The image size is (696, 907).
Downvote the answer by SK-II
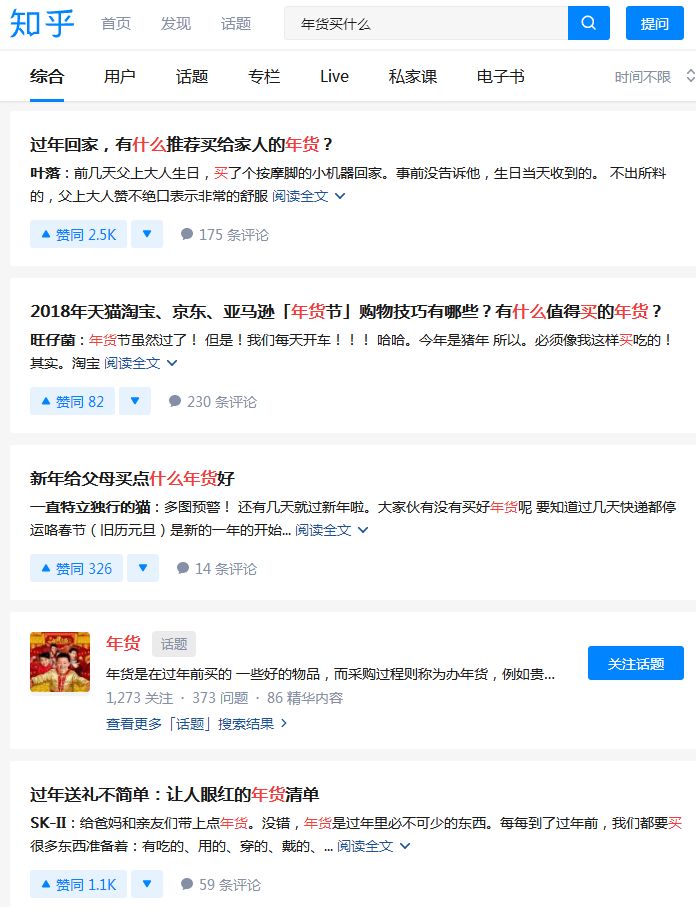pyautogui.click(x=146, y=885)
